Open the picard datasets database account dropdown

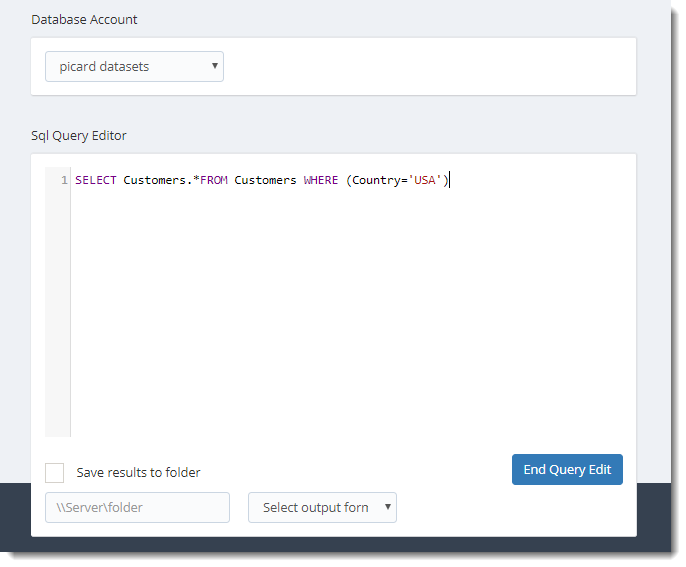pos(134,66)
